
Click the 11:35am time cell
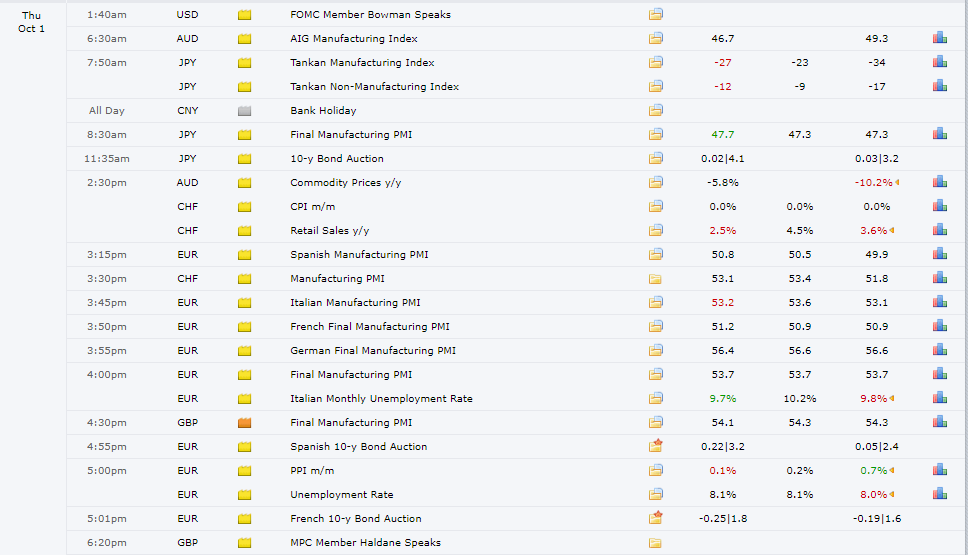(x=107, y=158)
